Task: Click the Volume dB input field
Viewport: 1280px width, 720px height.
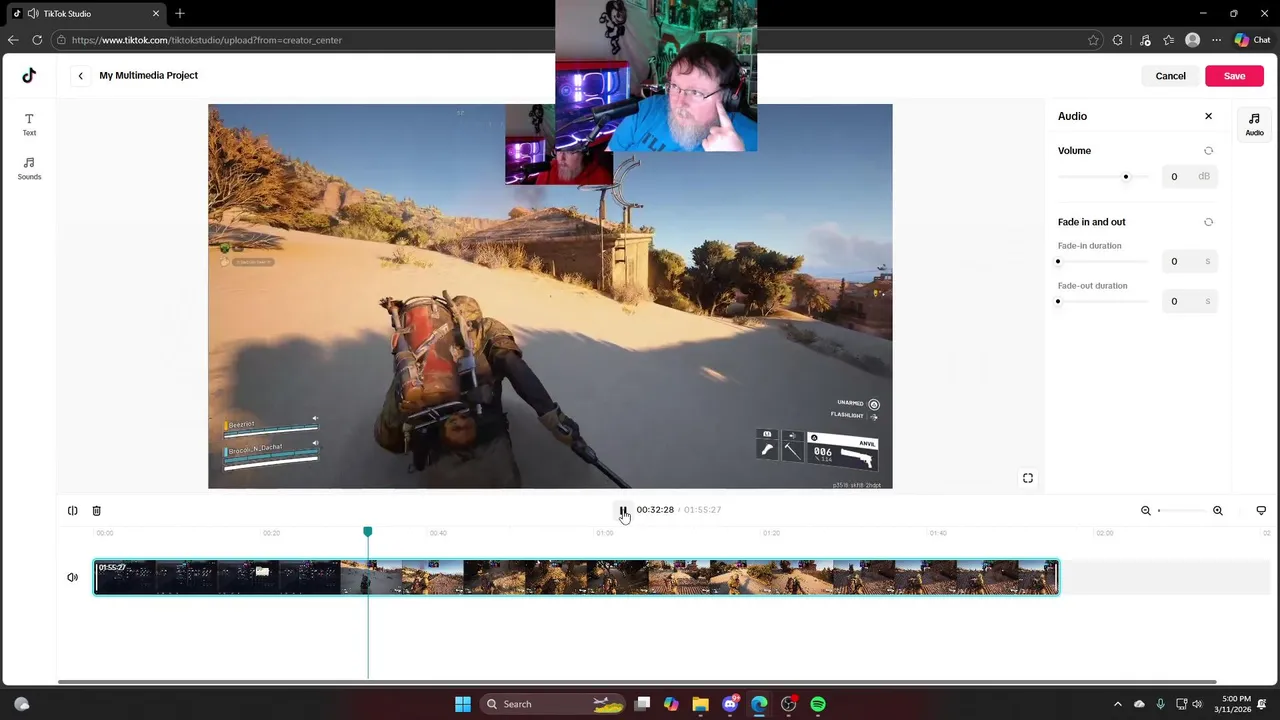Action: [1189, 177]
